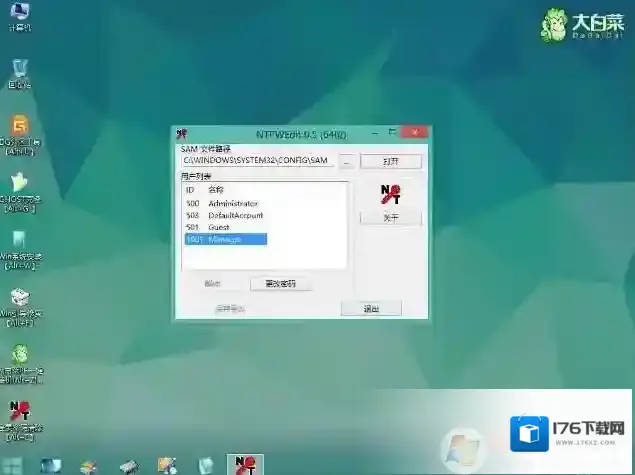This screenshot has height=475, width=635.
Task: Click the NTPWEdit logo above the About button
Action: [x=391, y=195]
